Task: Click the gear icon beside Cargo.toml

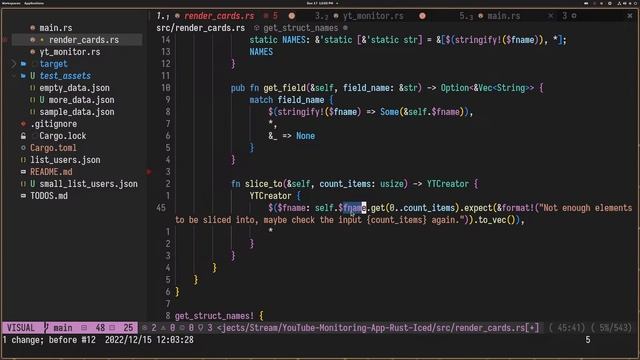Action: 23,148
